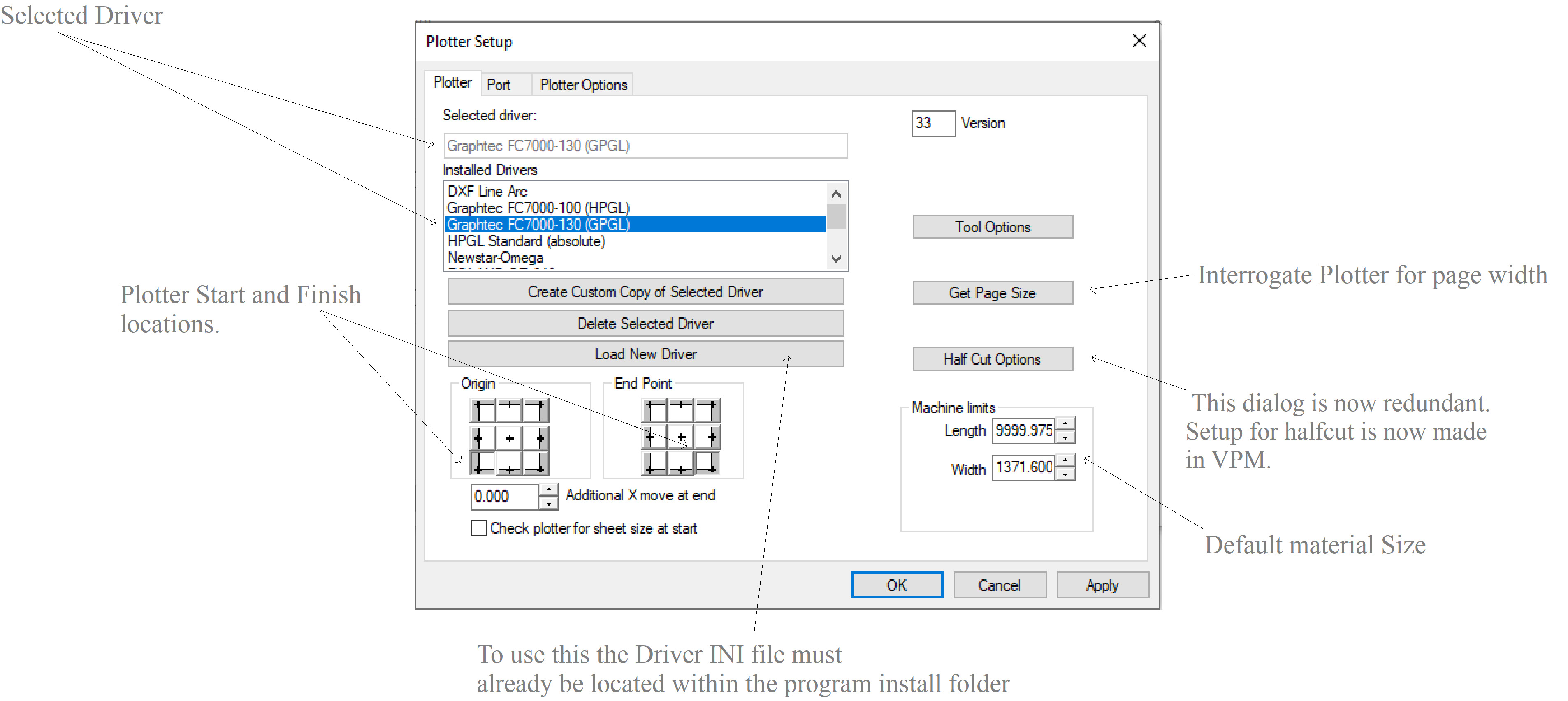Increase Additional X move at end value
Image resolution: width=1568 pixels, height=701 pixels.
[548, 490]
